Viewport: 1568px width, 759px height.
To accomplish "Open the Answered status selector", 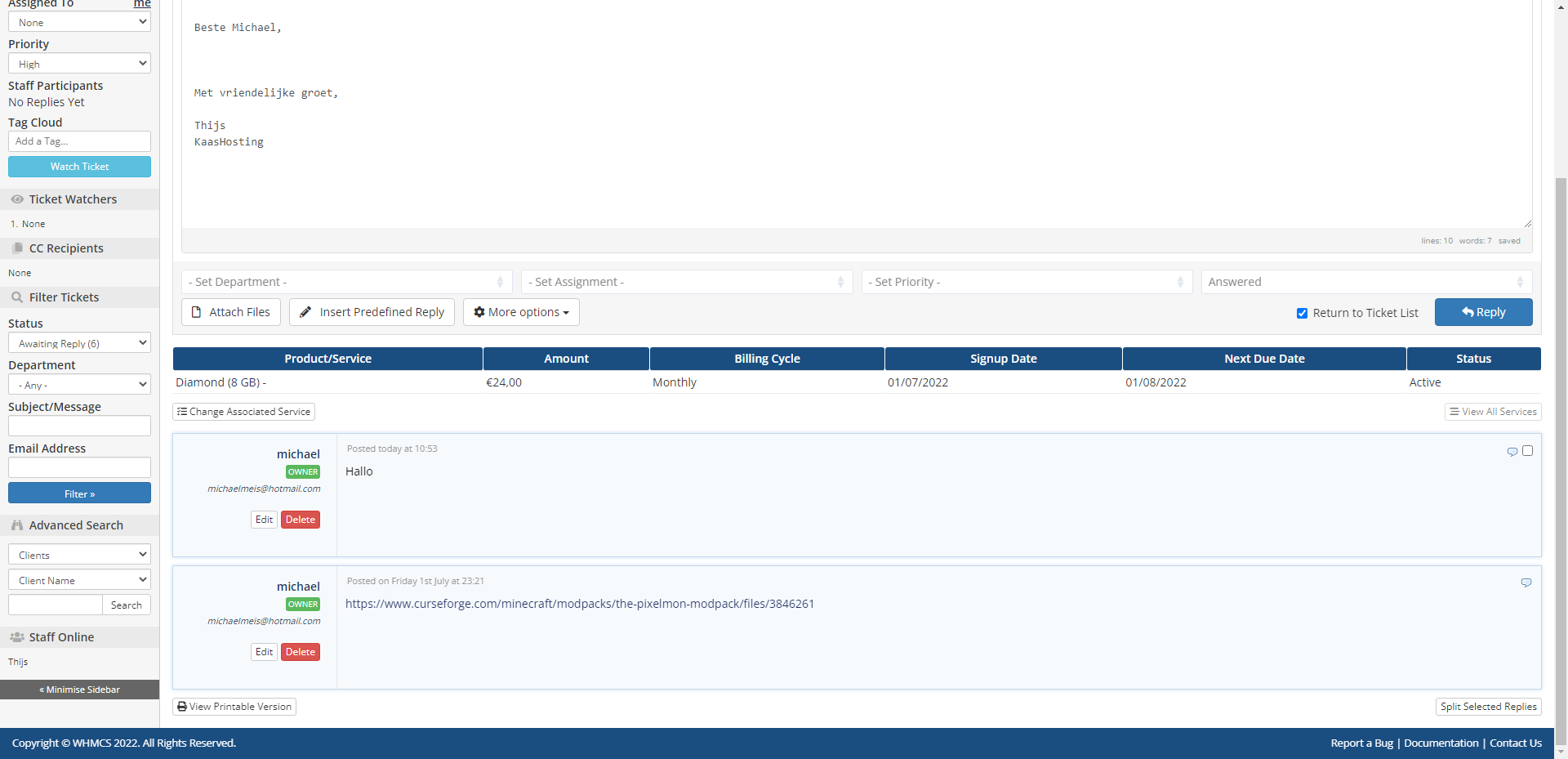I will 1365,282.
